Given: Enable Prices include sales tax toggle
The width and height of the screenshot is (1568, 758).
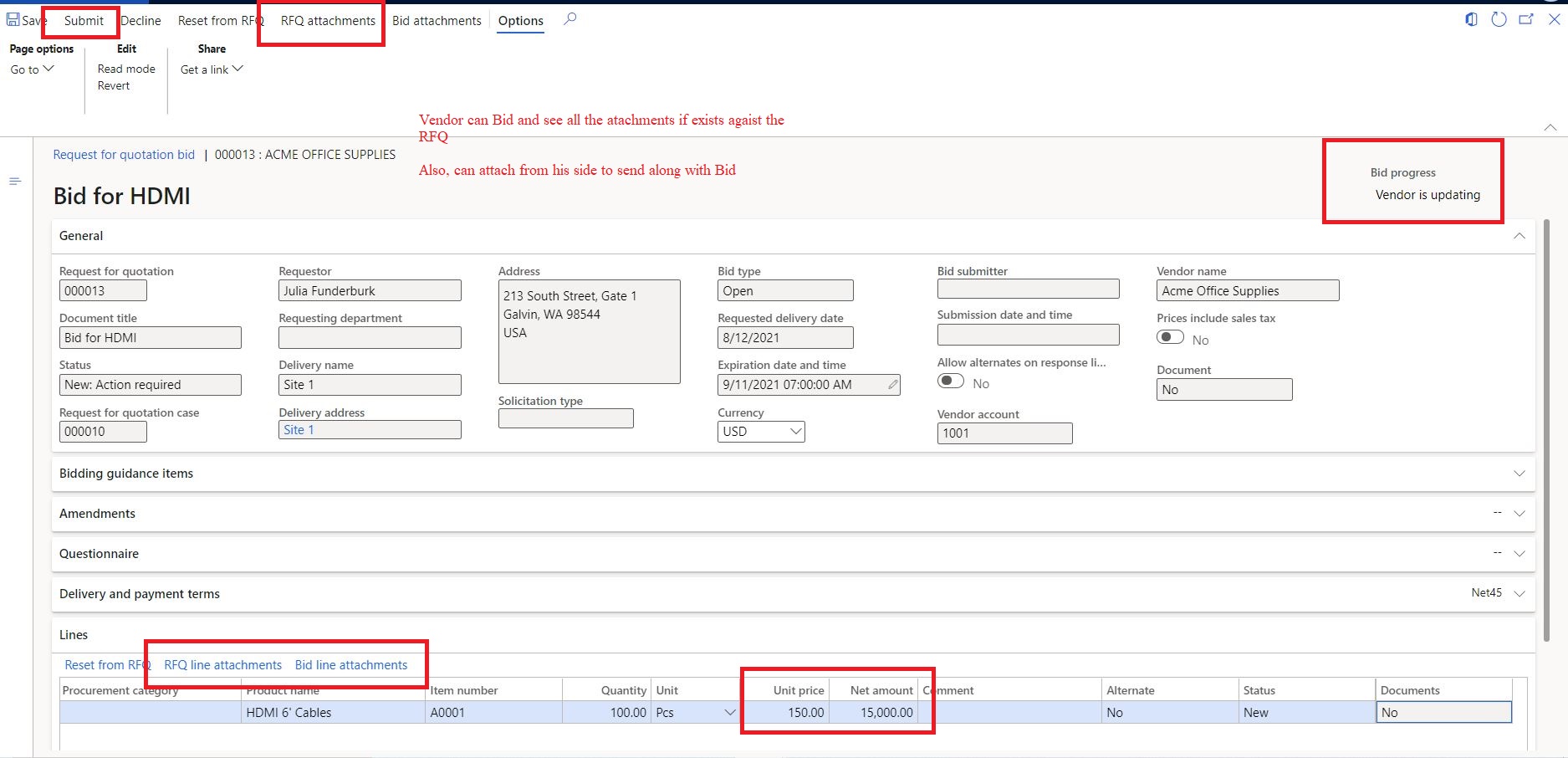Looking at the screenshot, I should coord(1169,336).
